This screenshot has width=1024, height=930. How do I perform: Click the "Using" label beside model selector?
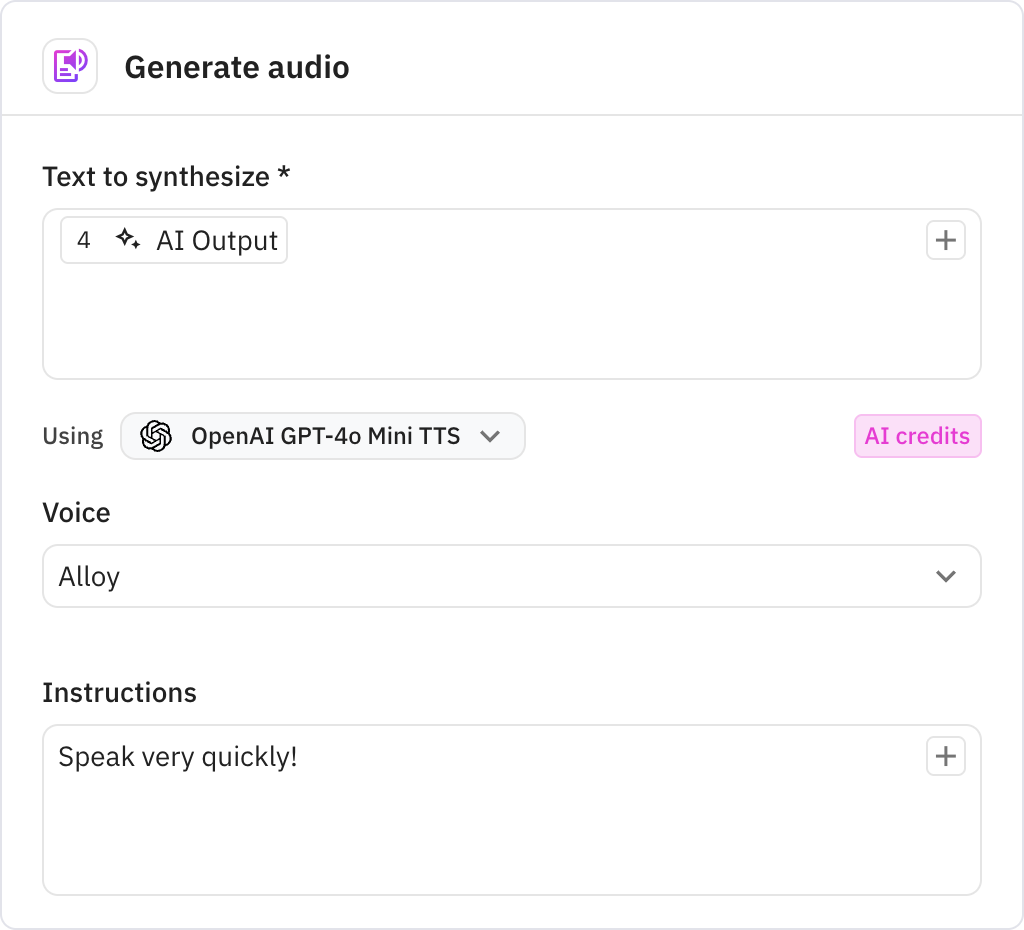point(73,436)
